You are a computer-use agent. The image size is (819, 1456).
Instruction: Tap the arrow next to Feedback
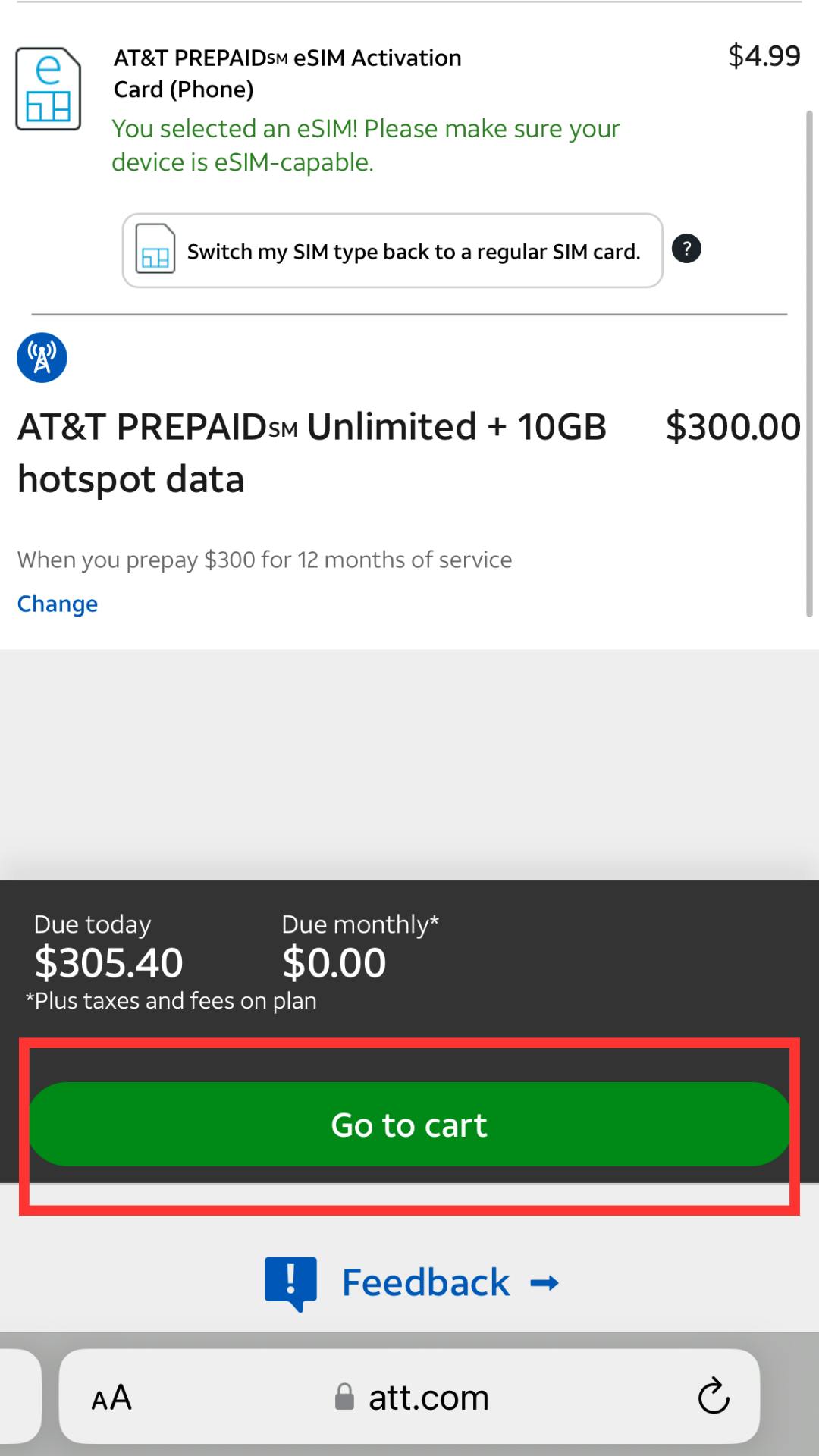543,1282
